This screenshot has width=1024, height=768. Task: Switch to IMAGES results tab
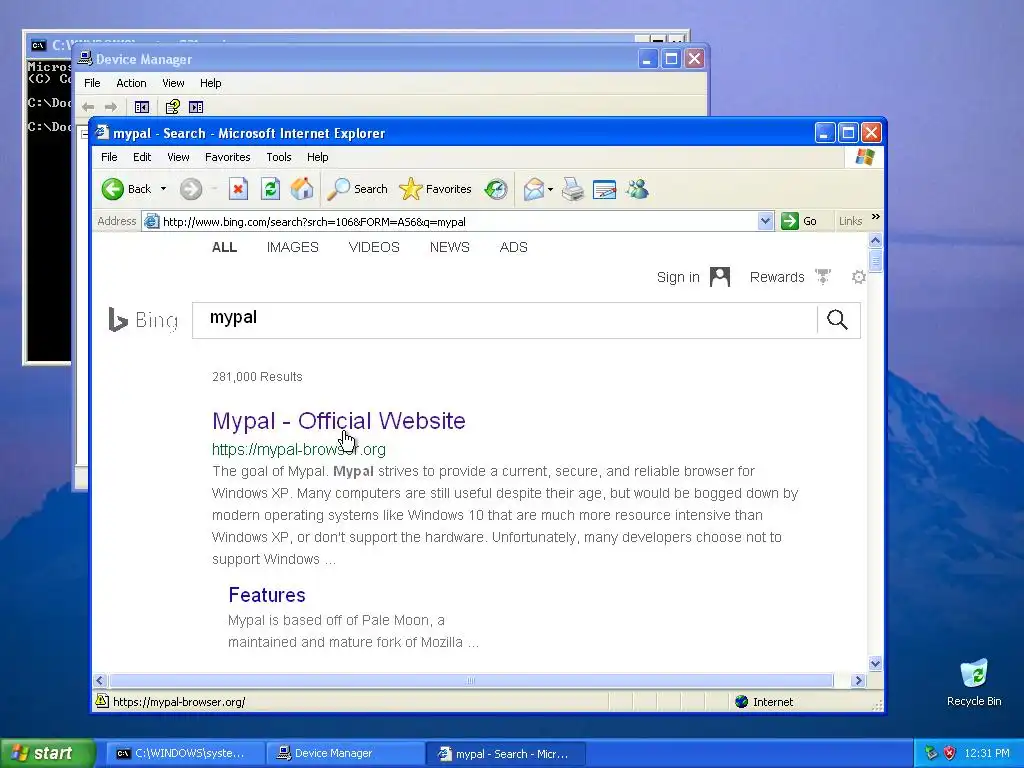[x=293, y=248]
